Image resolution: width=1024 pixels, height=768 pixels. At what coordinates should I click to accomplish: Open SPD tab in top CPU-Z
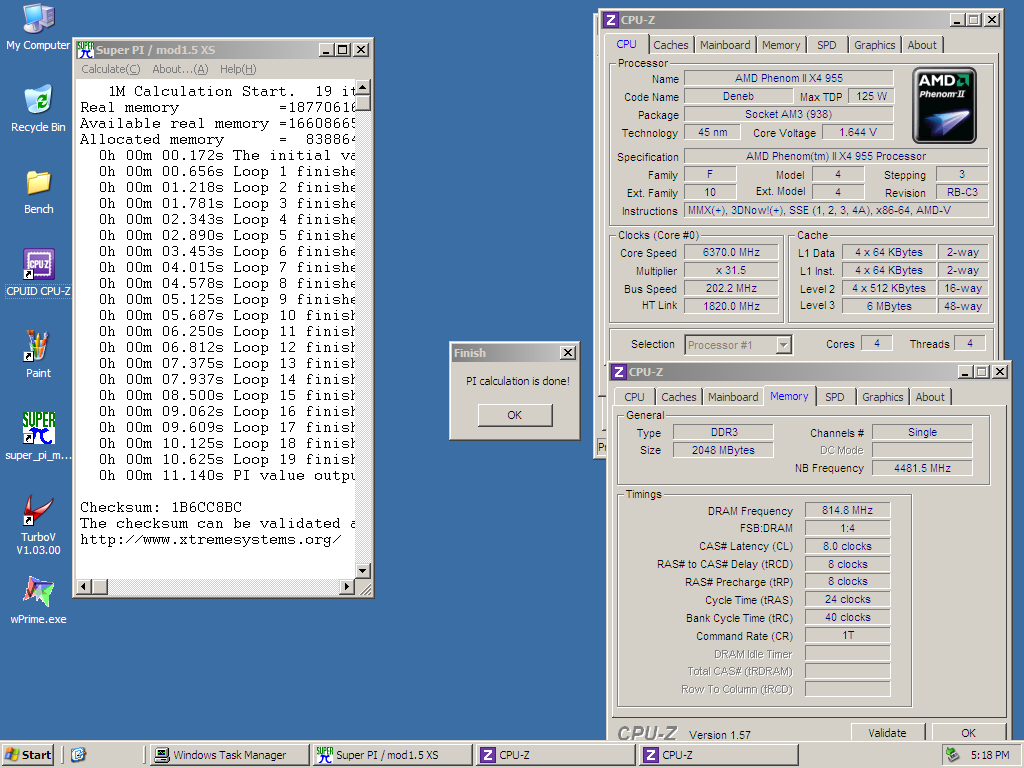[x=826, y=45]
